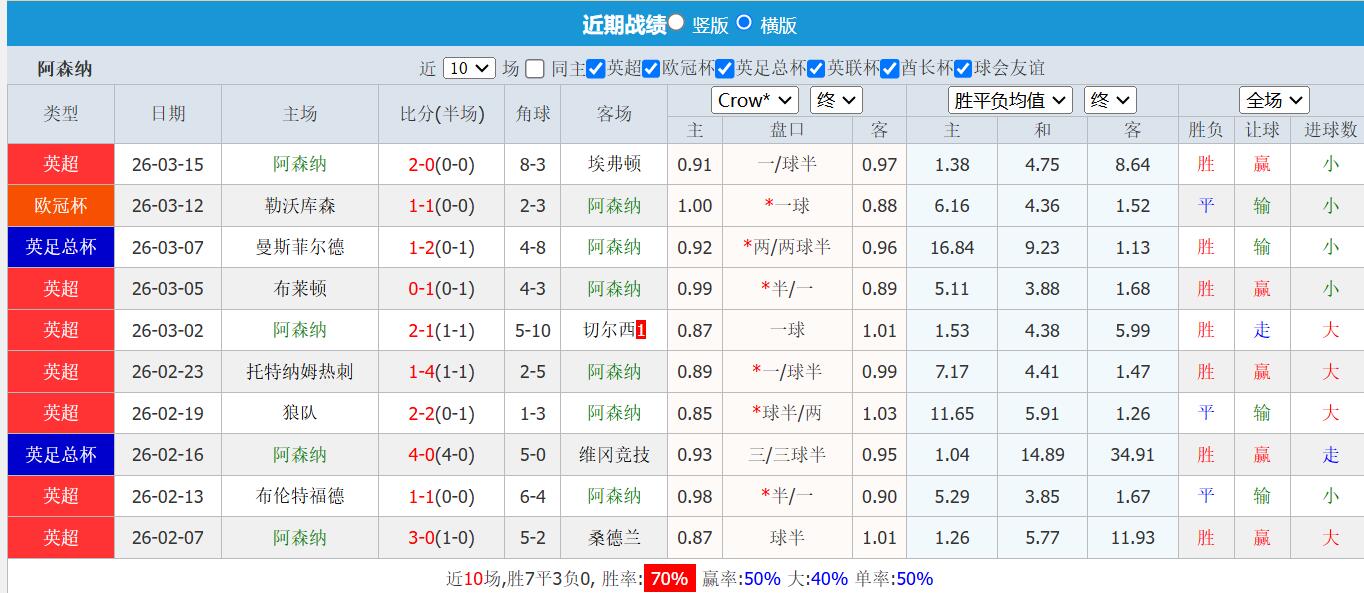The image size is (1364, 593).
Task: Click the 阿森纳 link in the first row
Action: tap(300, 164)
